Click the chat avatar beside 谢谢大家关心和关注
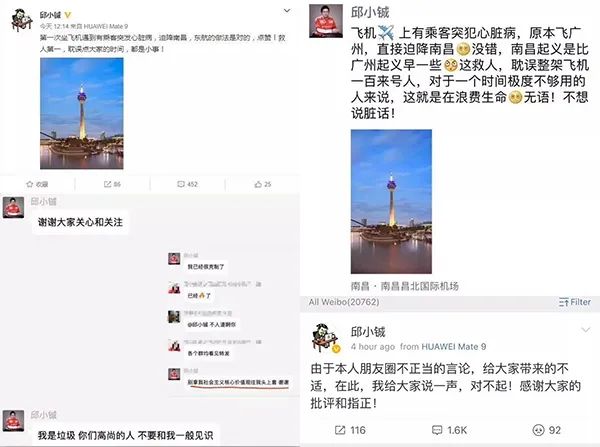 coord(13,207)
